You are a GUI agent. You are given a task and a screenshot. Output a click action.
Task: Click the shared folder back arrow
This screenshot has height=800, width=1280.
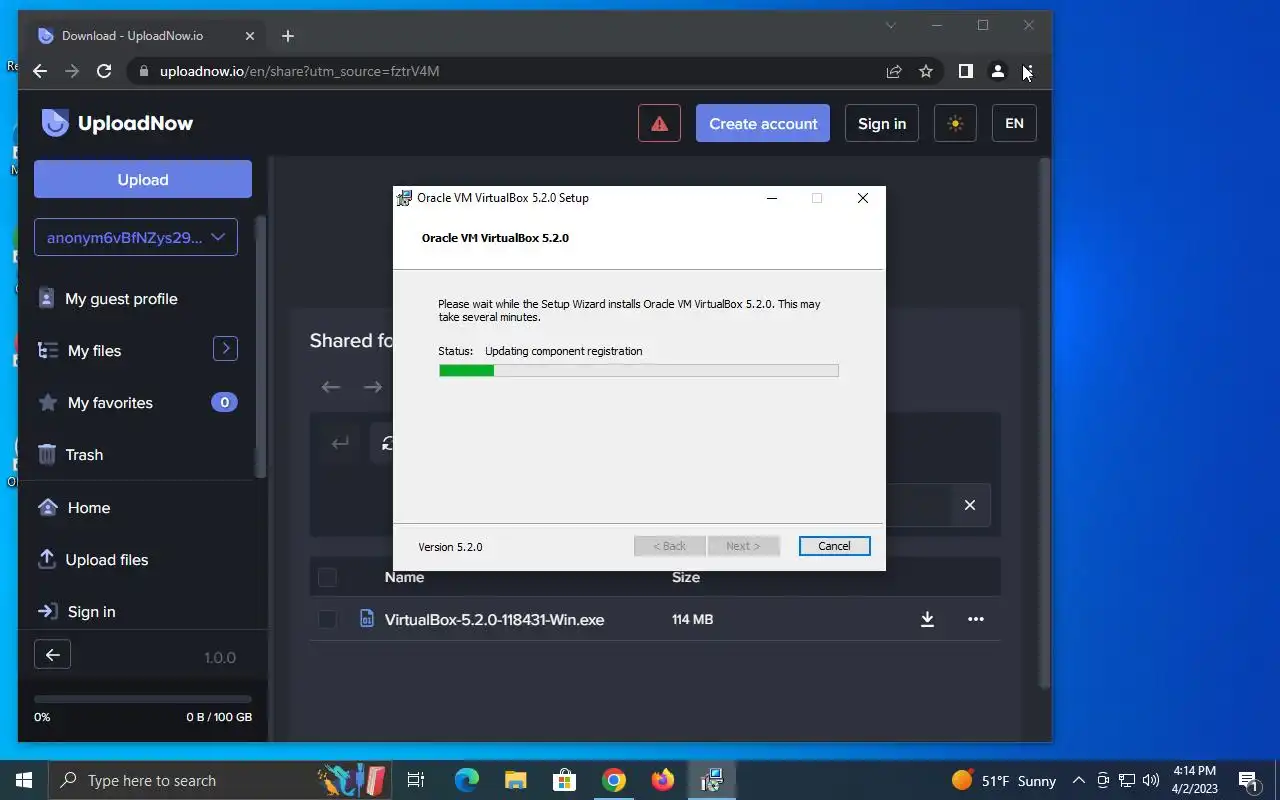[x=331, y=387]
